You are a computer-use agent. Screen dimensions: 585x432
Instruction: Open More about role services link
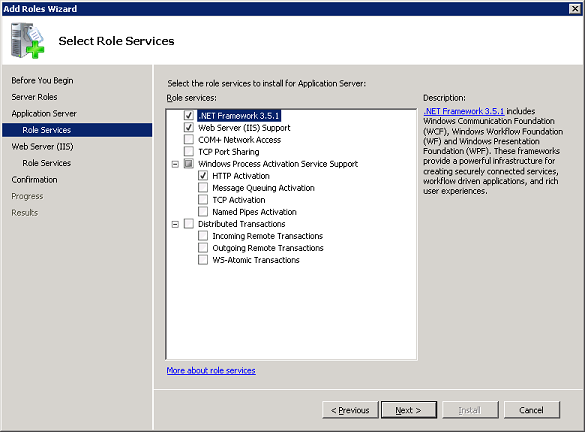211,370
